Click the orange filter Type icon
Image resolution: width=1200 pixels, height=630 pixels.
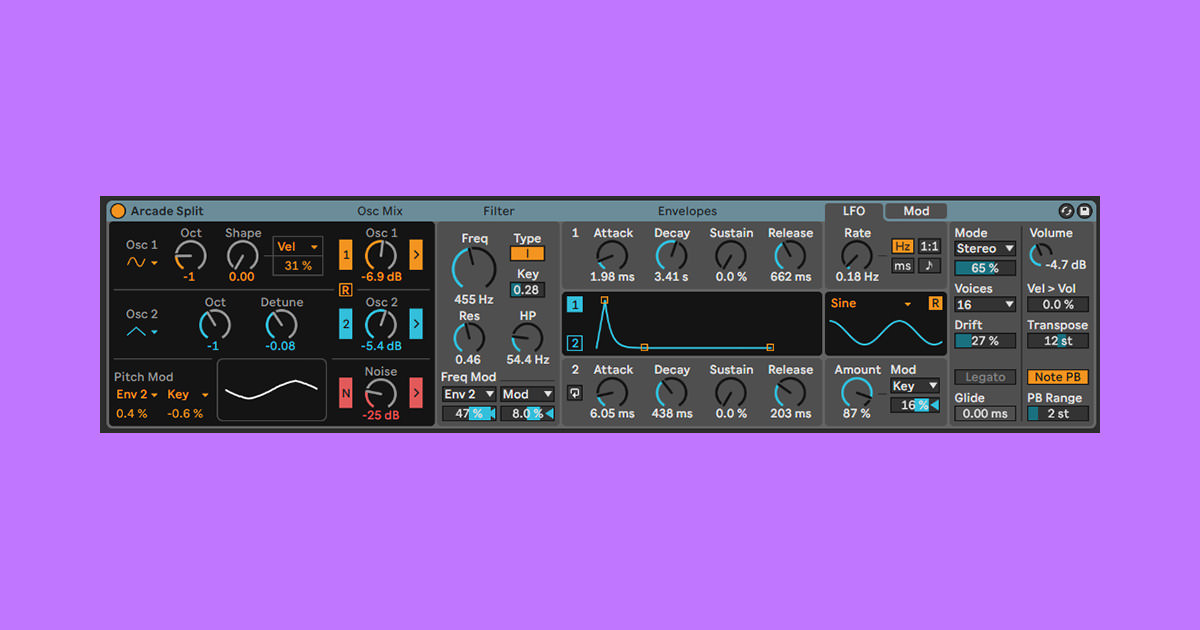(x=527, y=254)
